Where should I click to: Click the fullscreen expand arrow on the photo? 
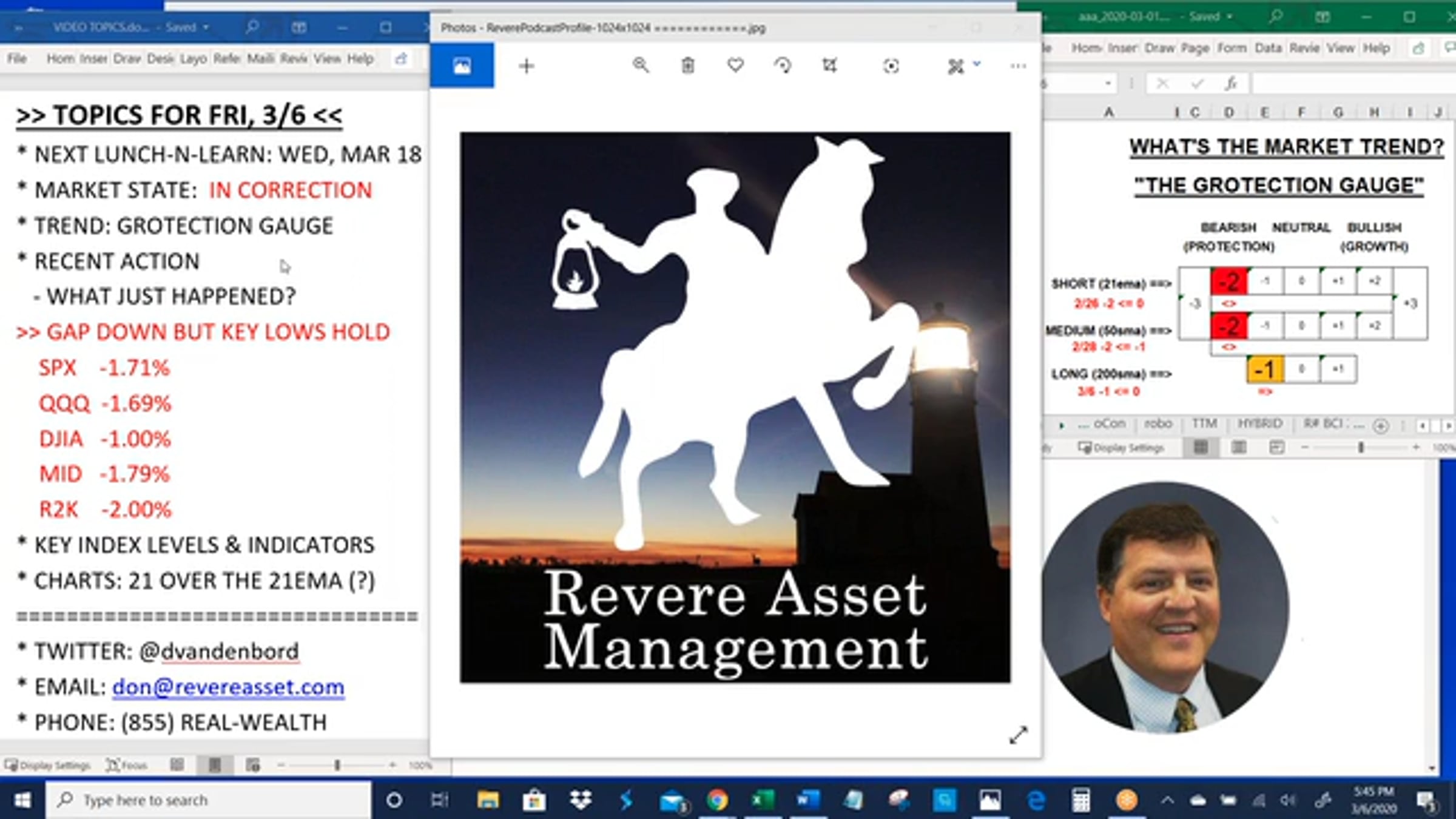(x=1018, y=735)
